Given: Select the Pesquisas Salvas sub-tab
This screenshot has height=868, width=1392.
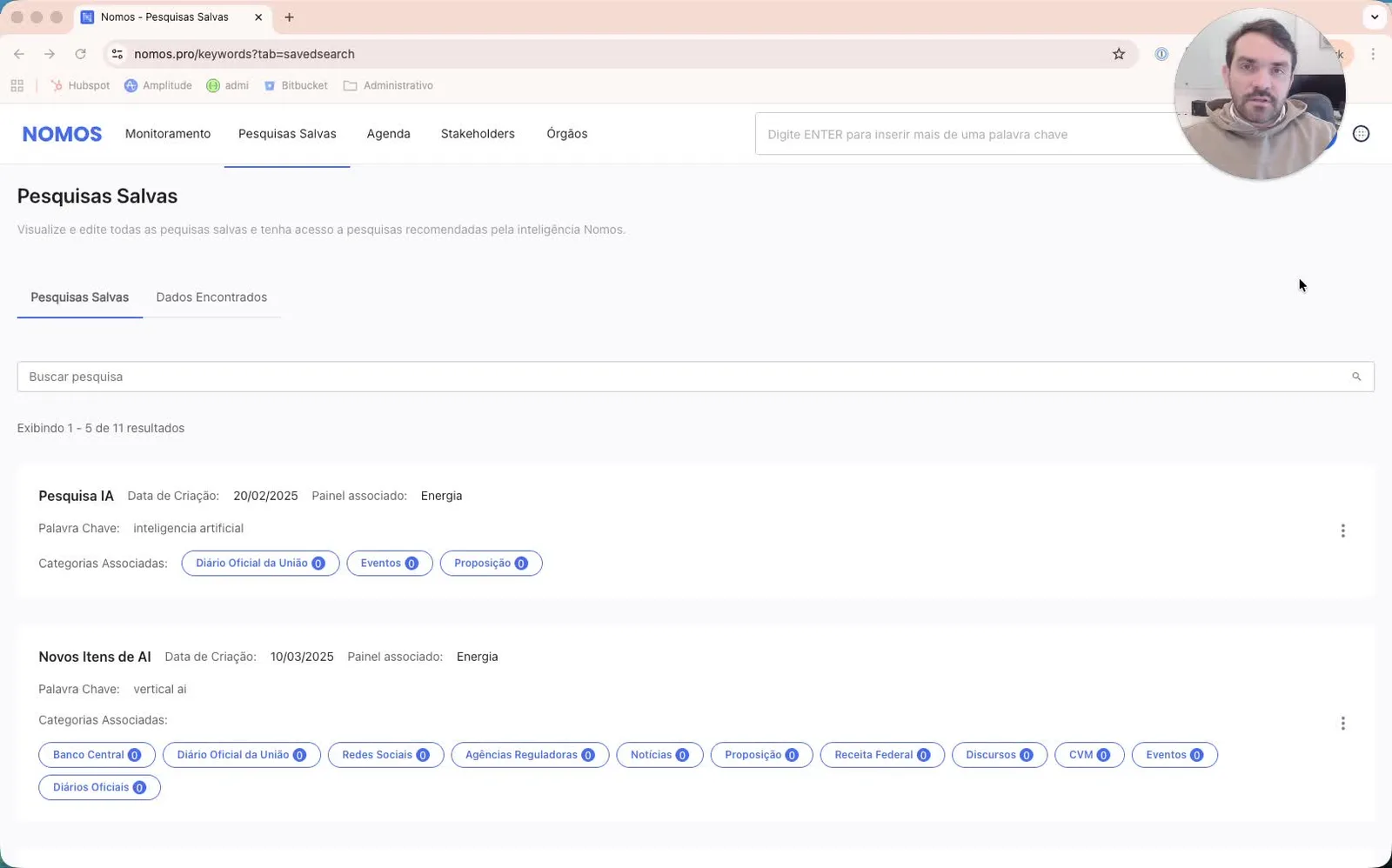Looking at the screenshot, I should pyautogui.click(x=80, y=297).
